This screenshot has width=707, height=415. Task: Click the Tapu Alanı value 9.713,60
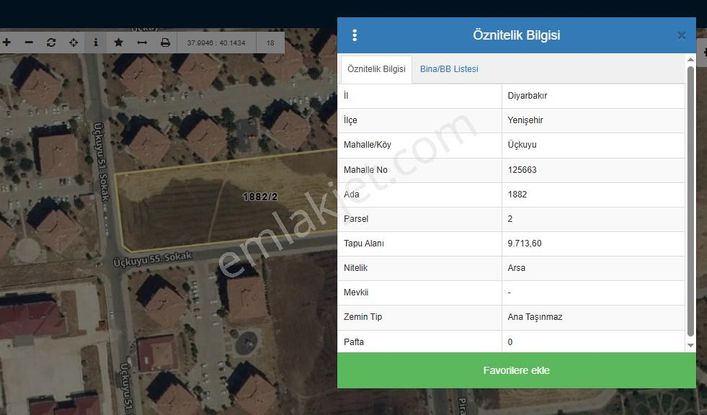(x=524, y=244)
